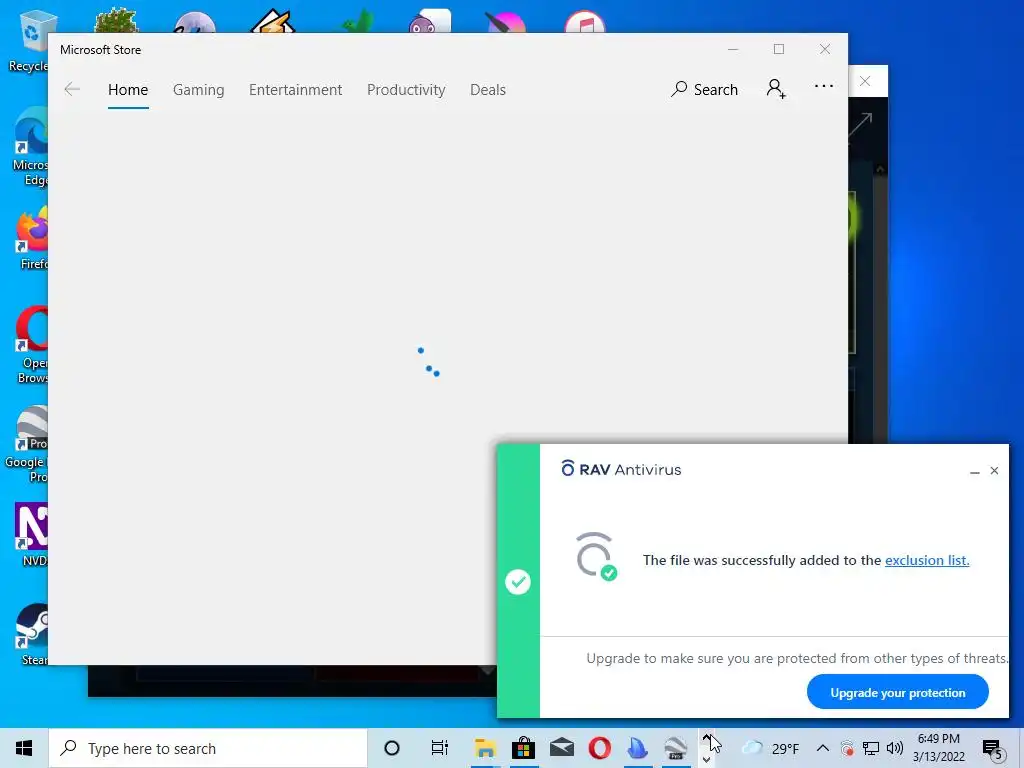1024x768 pixels.
Task: Open the Deals tab
Action: (488, 89)
